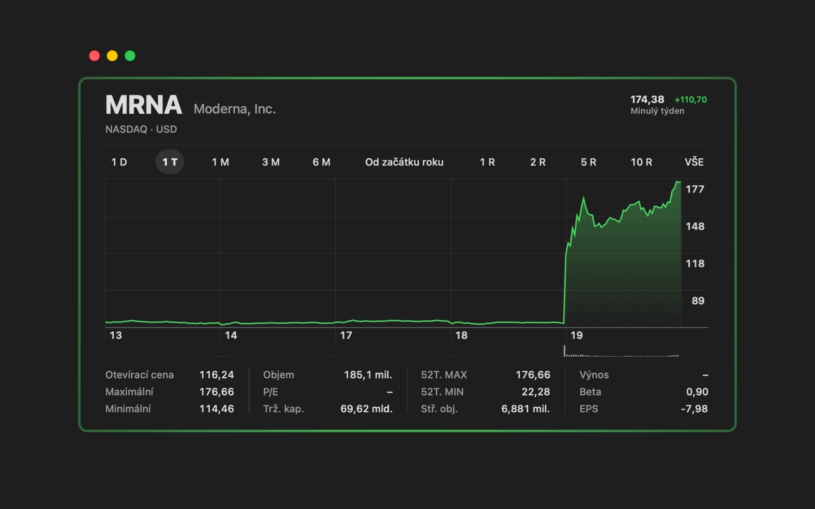
Task: Select the 1 D time range tab
Action: coord(119,162)
